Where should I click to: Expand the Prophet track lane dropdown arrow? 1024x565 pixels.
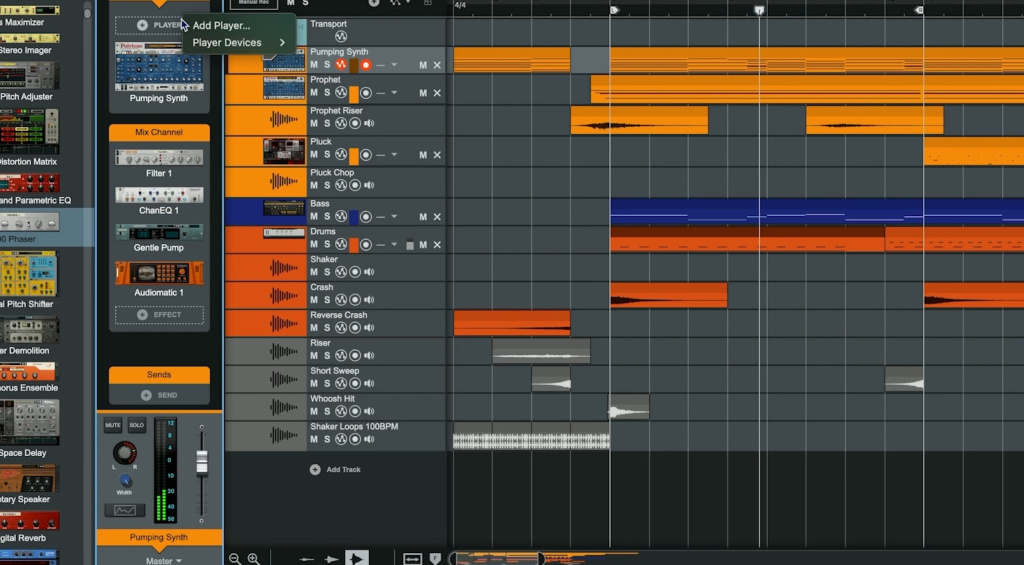coord(394,93)
